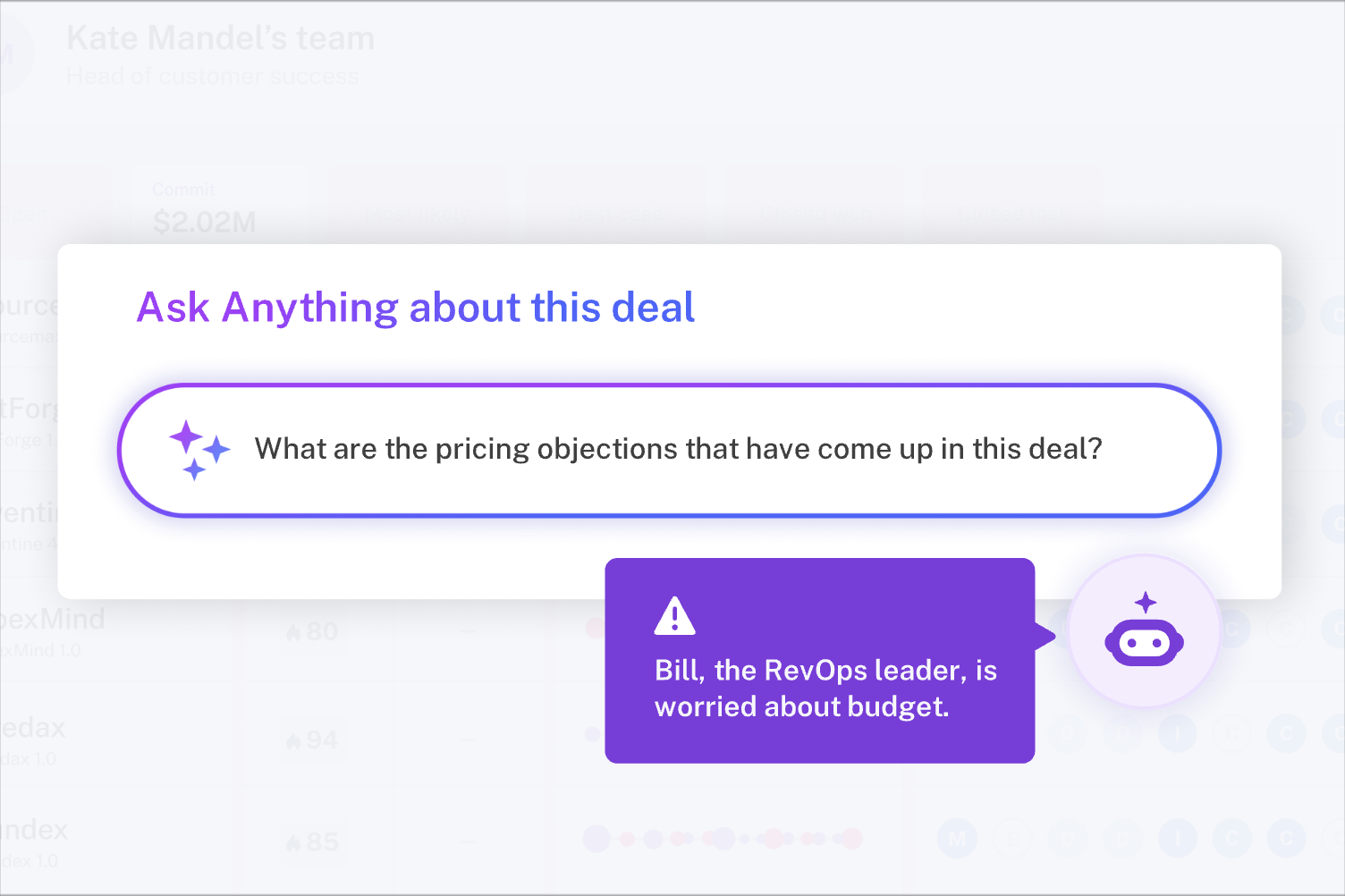Click the flame score icon beside 85
Screen dimensions: 1345x896
coord(293,842)
